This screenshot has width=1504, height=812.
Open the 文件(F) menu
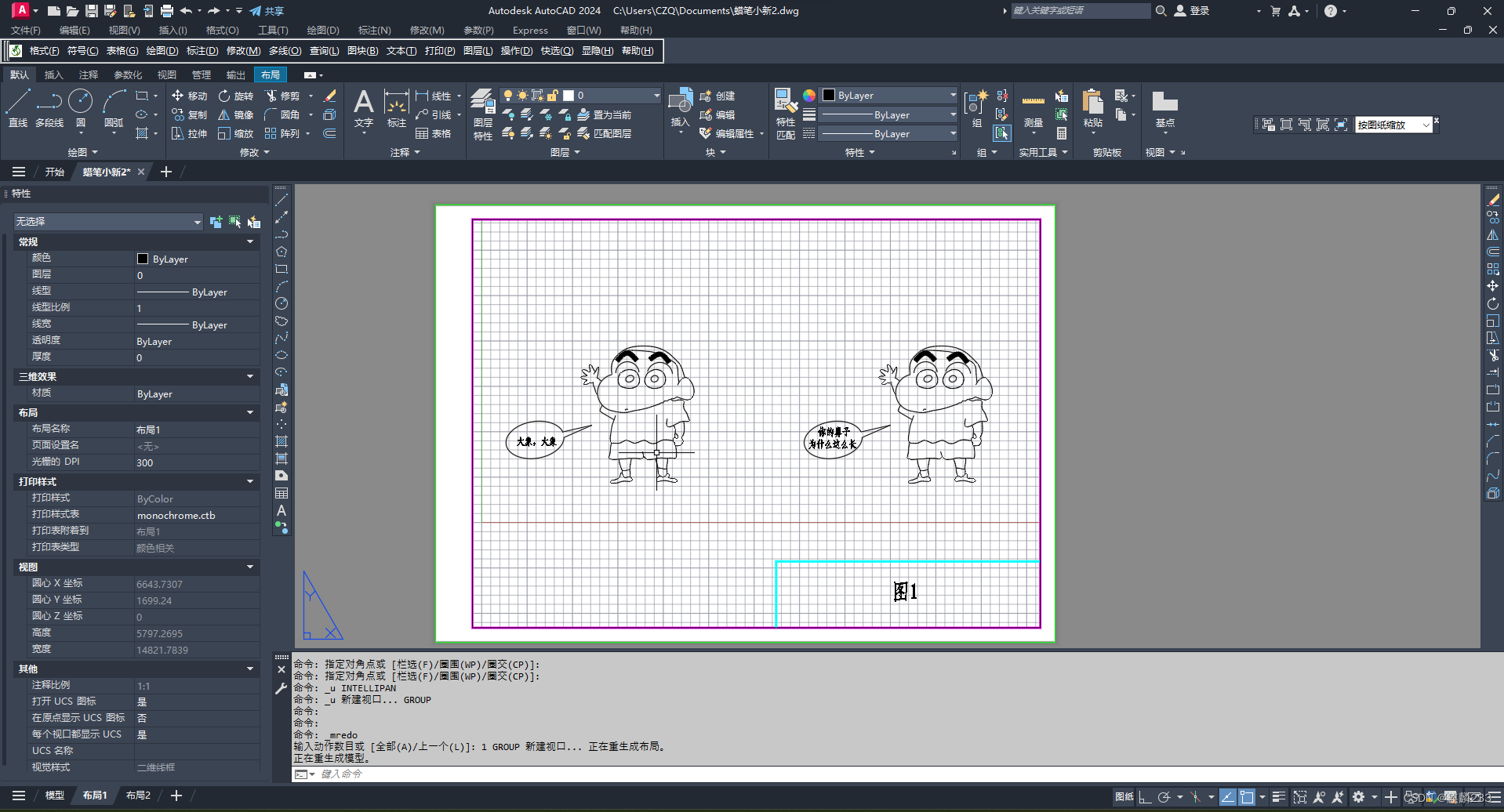point(26,31)
